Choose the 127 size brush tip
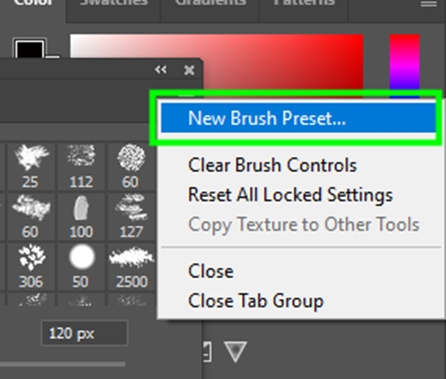446x379 pixels. (131, 216)
